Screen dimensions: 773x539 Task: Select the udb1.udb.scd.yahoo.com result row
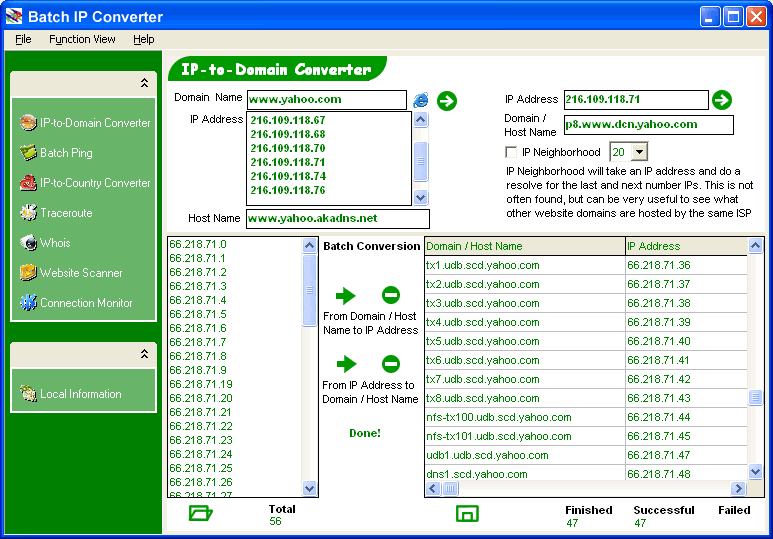click(x=586, y=455)
